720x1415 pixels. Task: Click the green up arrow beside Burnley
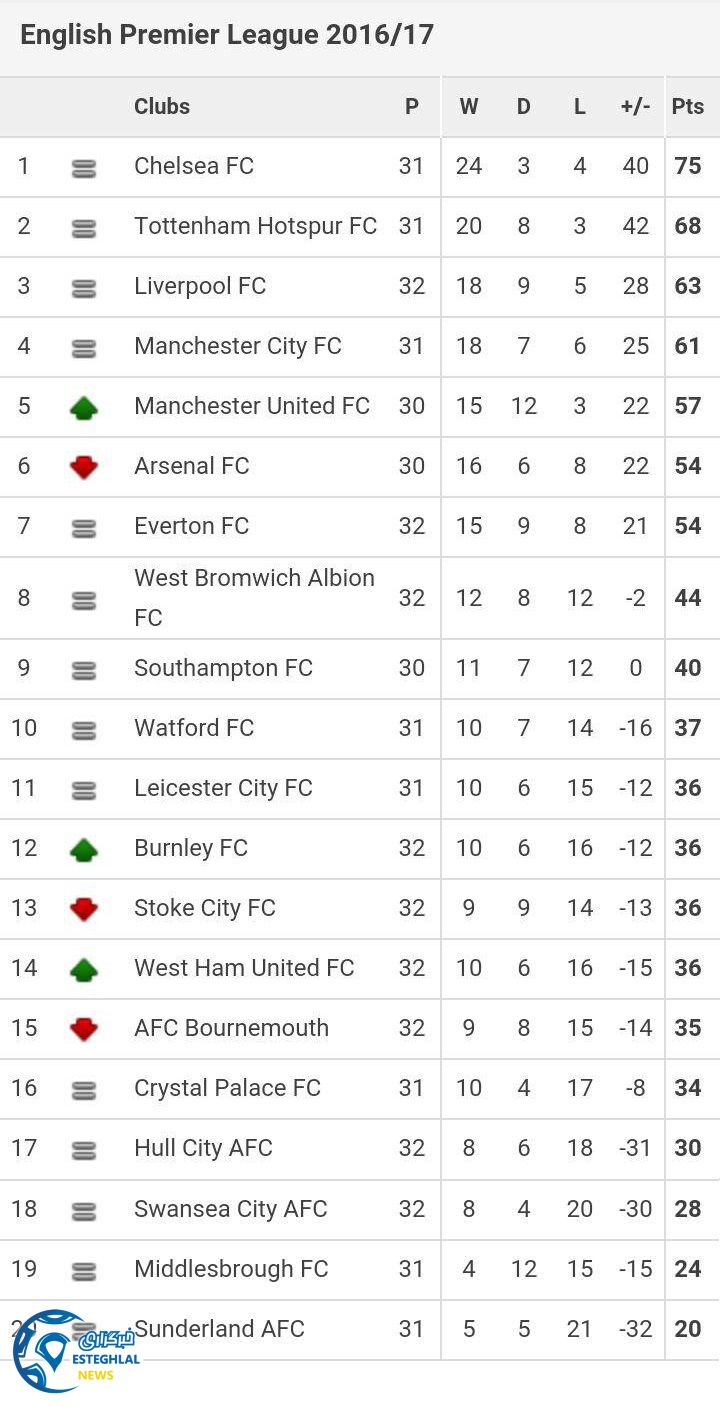[84, 849]
